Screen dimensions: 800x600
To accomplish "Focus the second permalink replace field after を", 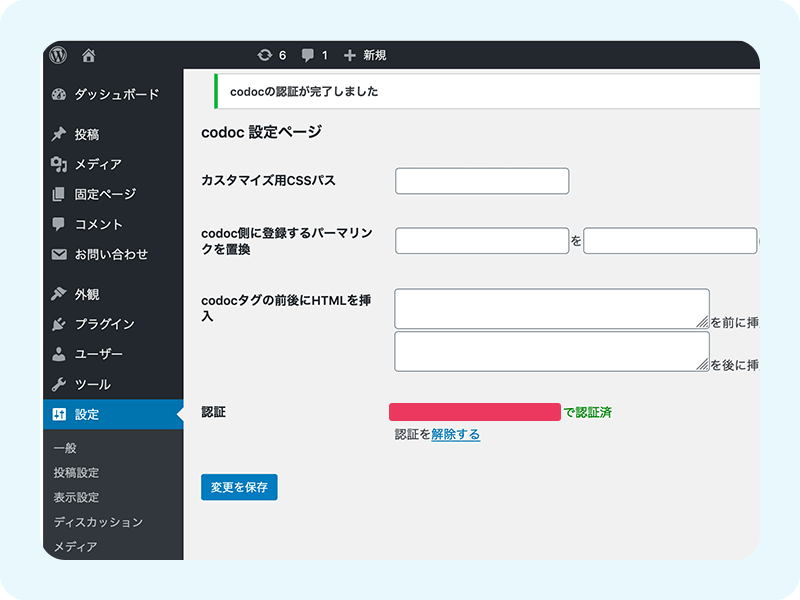I will point(670,241).
